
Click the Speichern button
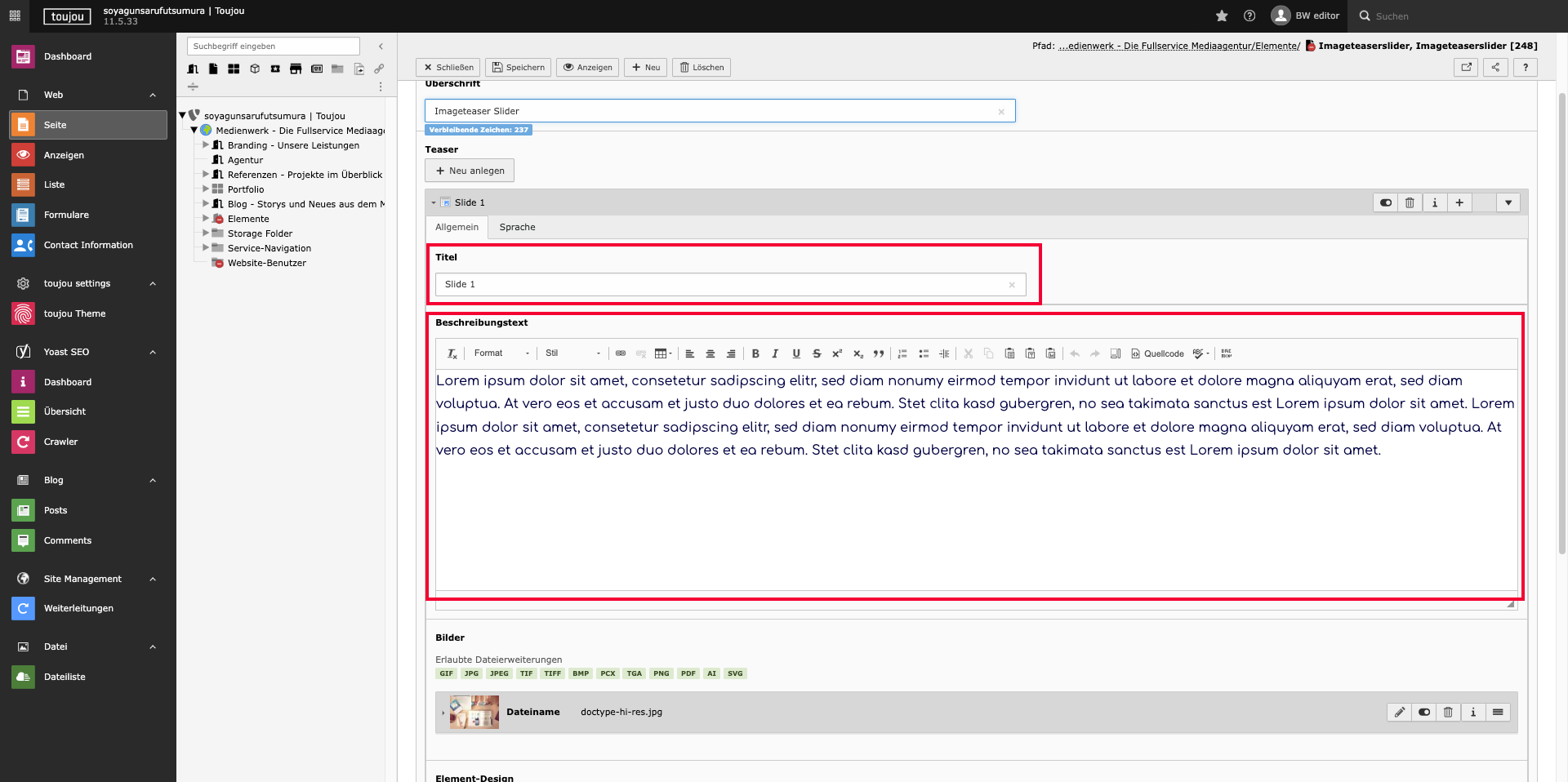(x=519, y=67)
